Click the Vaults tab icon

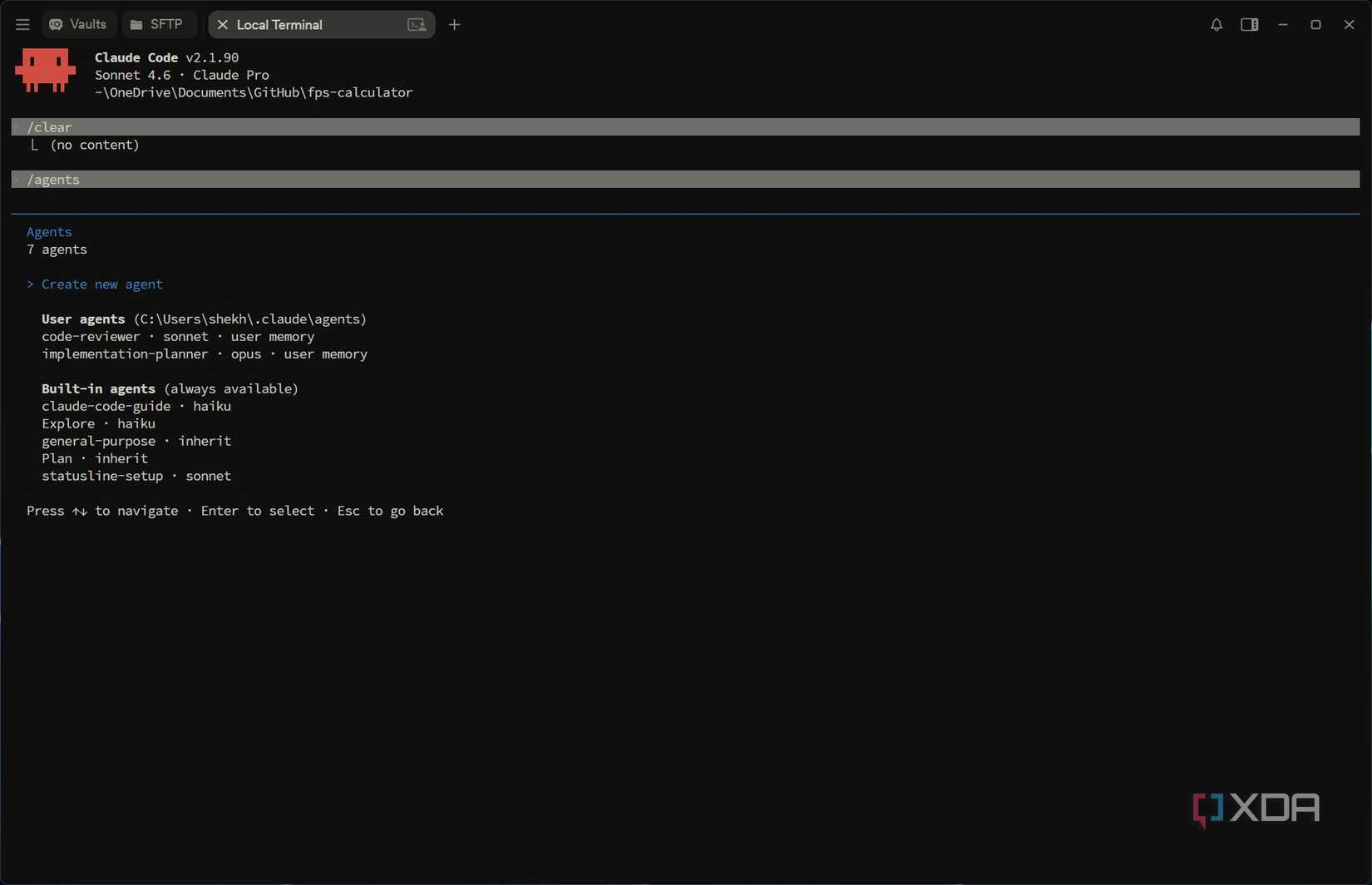[56, 25]
